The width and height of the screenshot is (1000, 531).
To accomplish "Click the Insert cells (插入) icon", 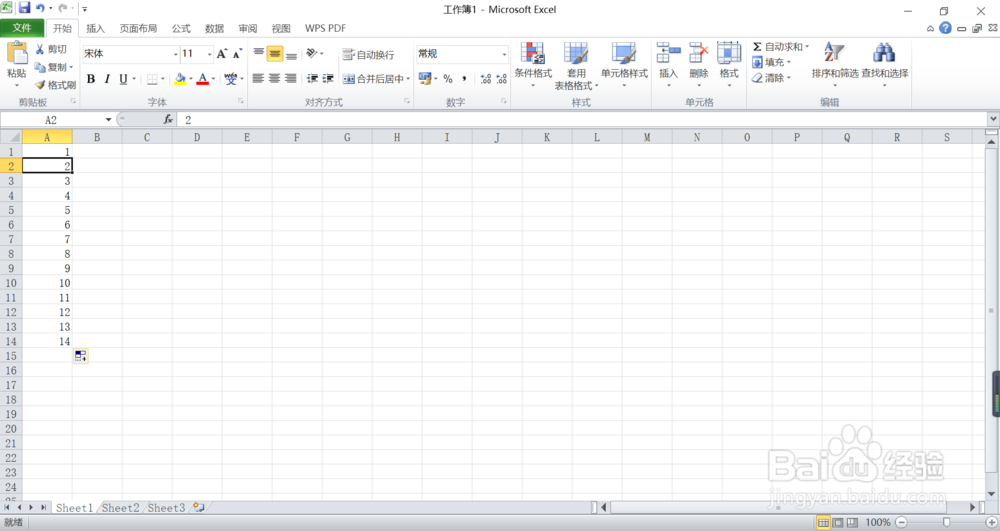I will (x=668, y=53).
